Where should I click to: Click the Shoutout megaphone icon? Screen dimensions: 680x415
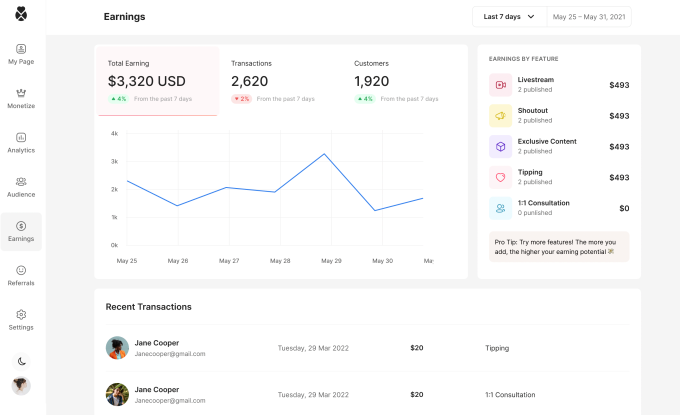[x=500, y=116]
